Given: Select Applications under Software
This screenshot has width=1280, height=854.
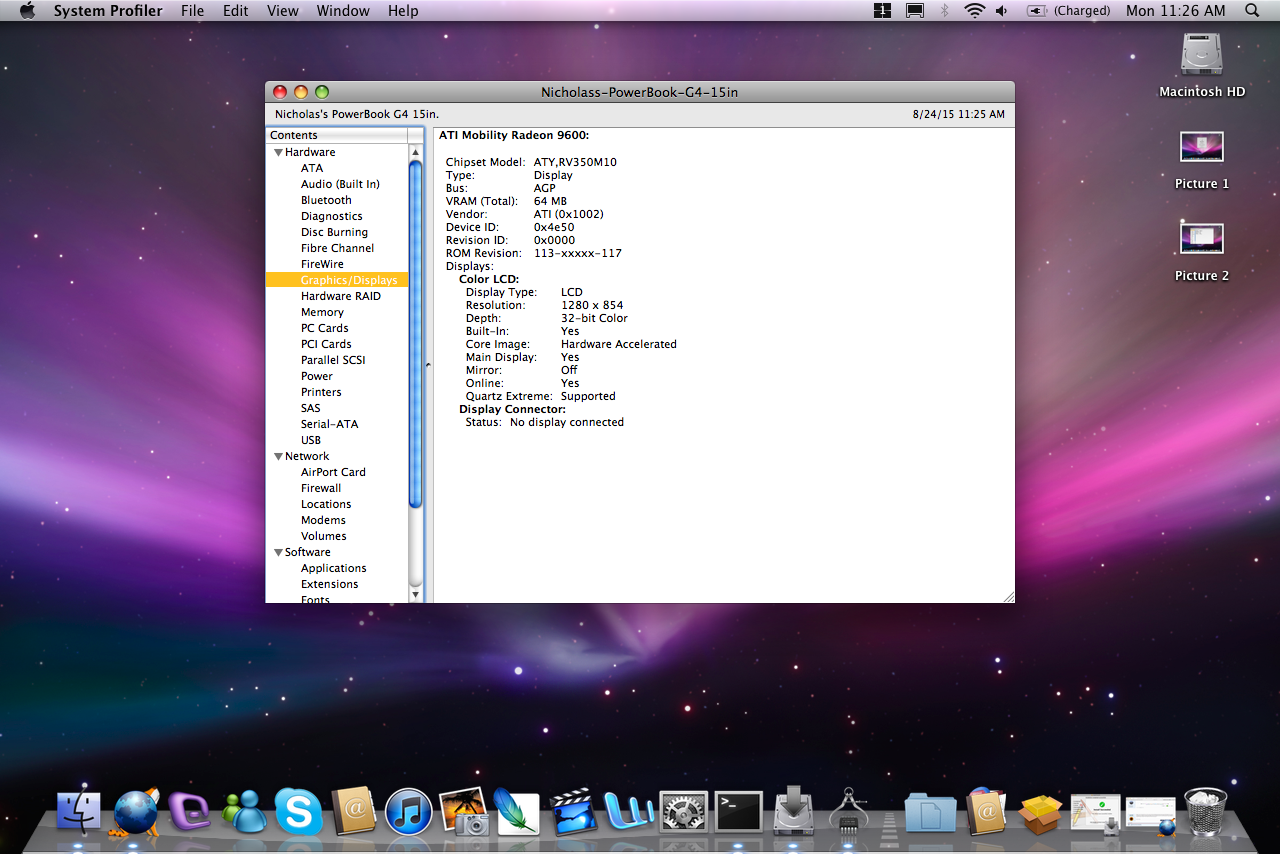Looking at the screenshot, I should (x=333, y=568).
